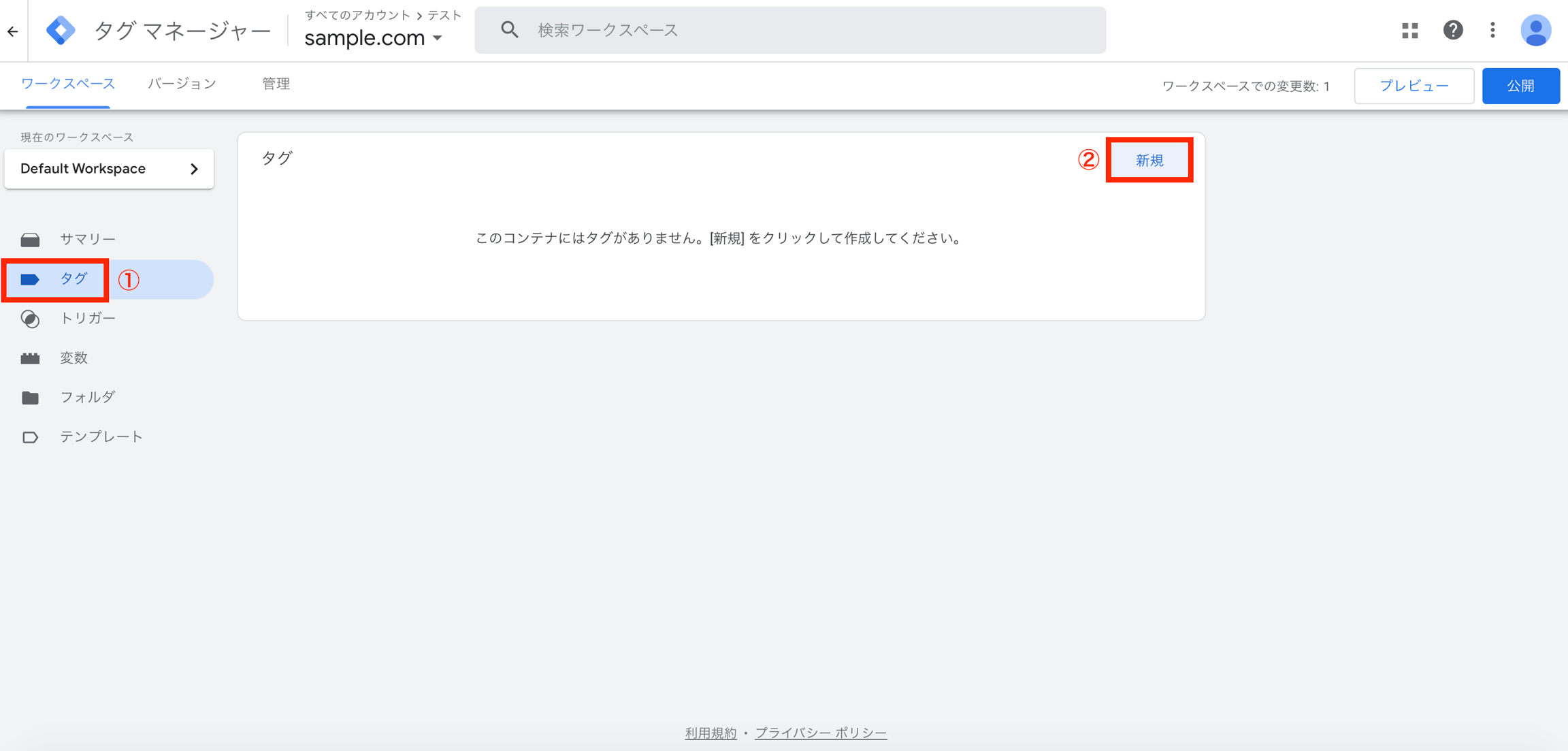Image resolution: width=1568 pixels, height=751 pixels.
Task: Switch to the 管理 tab
Action: pos(276,84)
